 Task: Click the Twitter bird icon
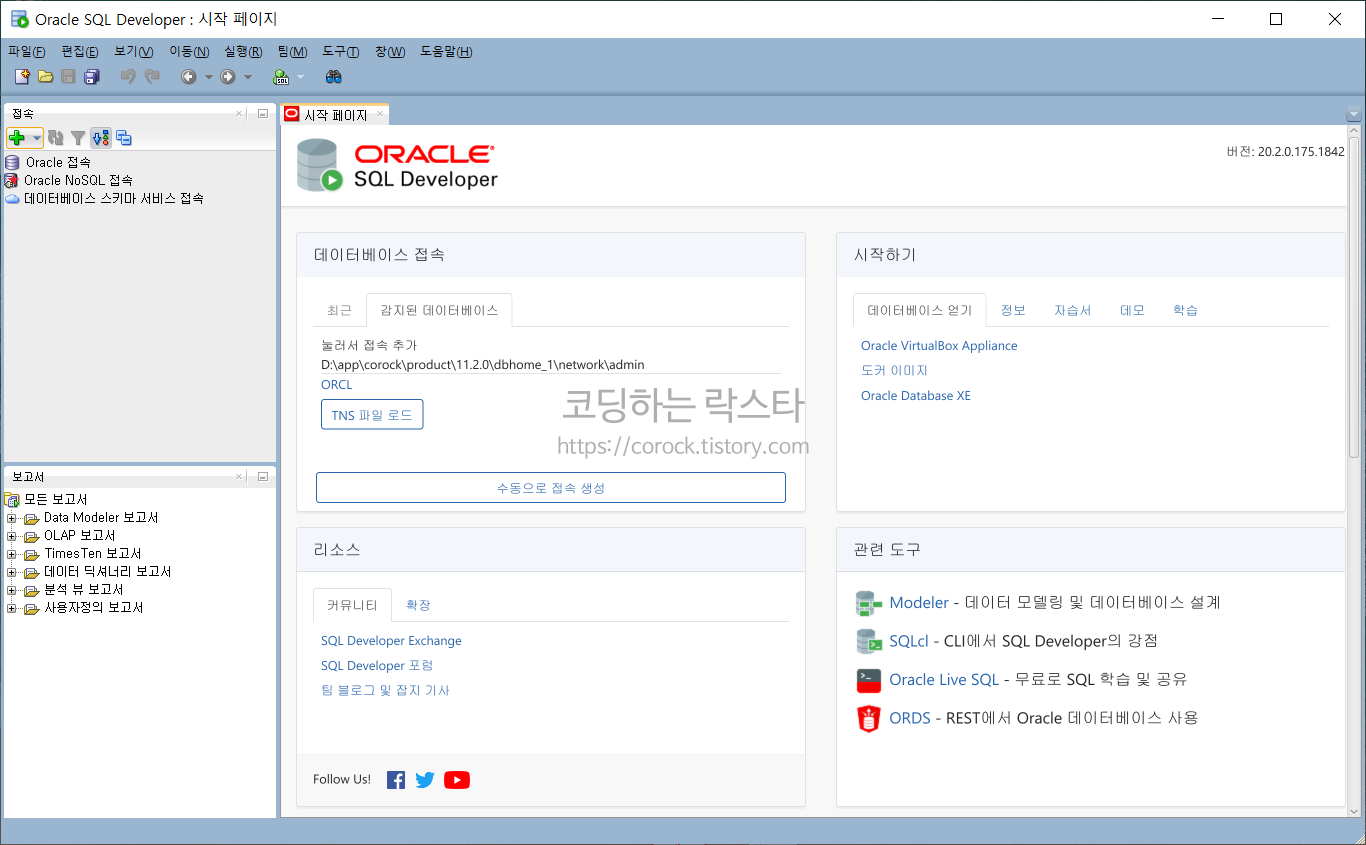click(x=425, y=780)
